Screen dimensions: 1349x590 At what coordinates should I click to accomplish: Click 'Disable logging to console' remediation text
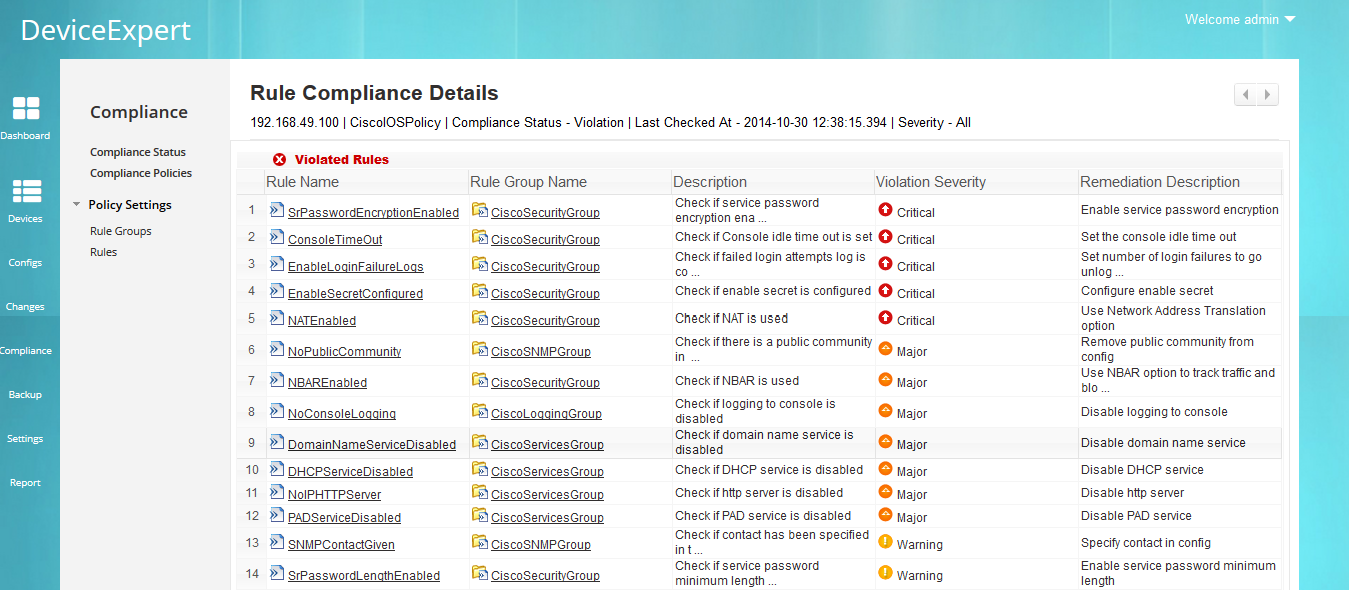pyautogui.click(x=1154, y=412)
